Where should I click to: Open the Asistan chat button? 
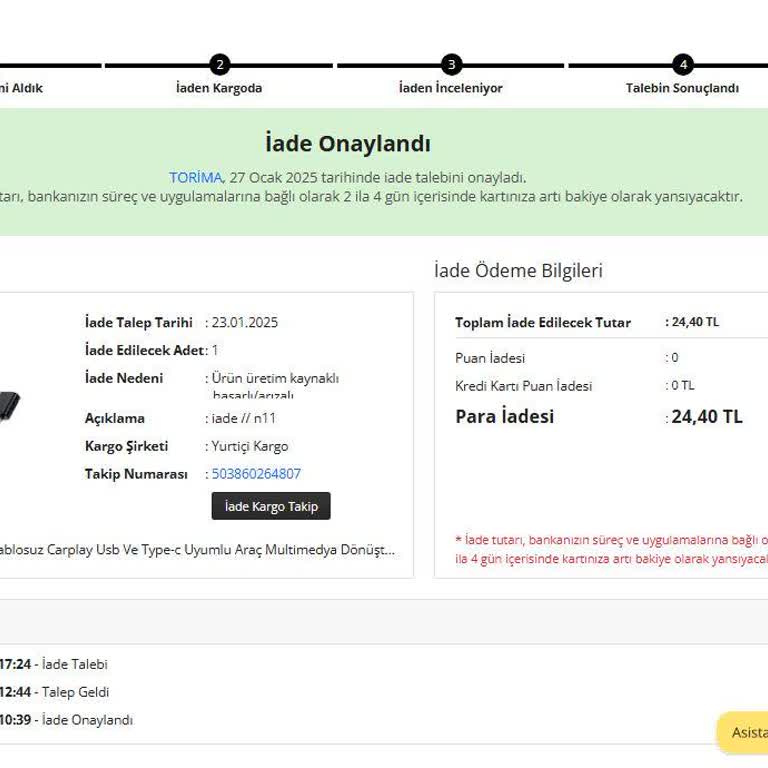(743, 732)
